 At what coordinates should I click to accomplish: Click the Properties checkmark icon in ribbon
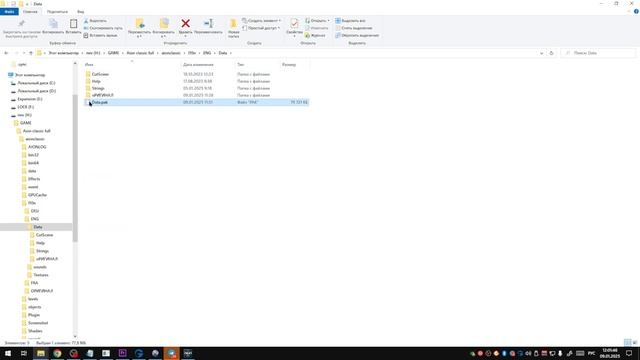294,23
